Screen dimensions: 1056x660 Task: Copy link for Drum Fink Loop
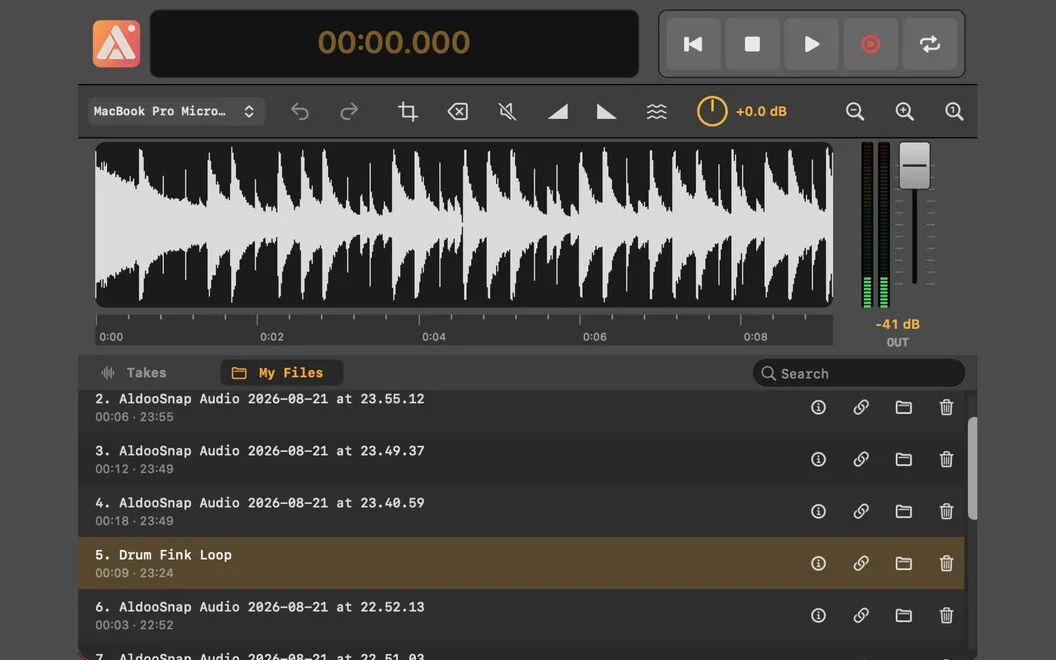pos(861,563)
